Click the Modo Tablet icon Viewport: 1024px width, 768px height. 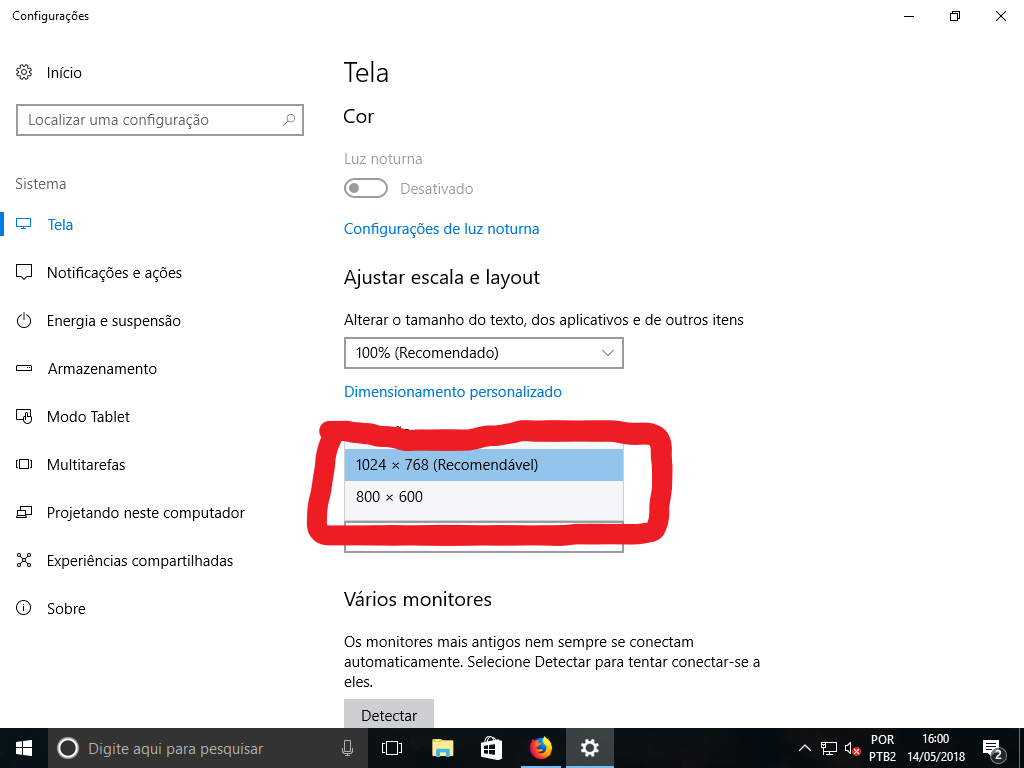pyautogui.click(x=24, y=417)
